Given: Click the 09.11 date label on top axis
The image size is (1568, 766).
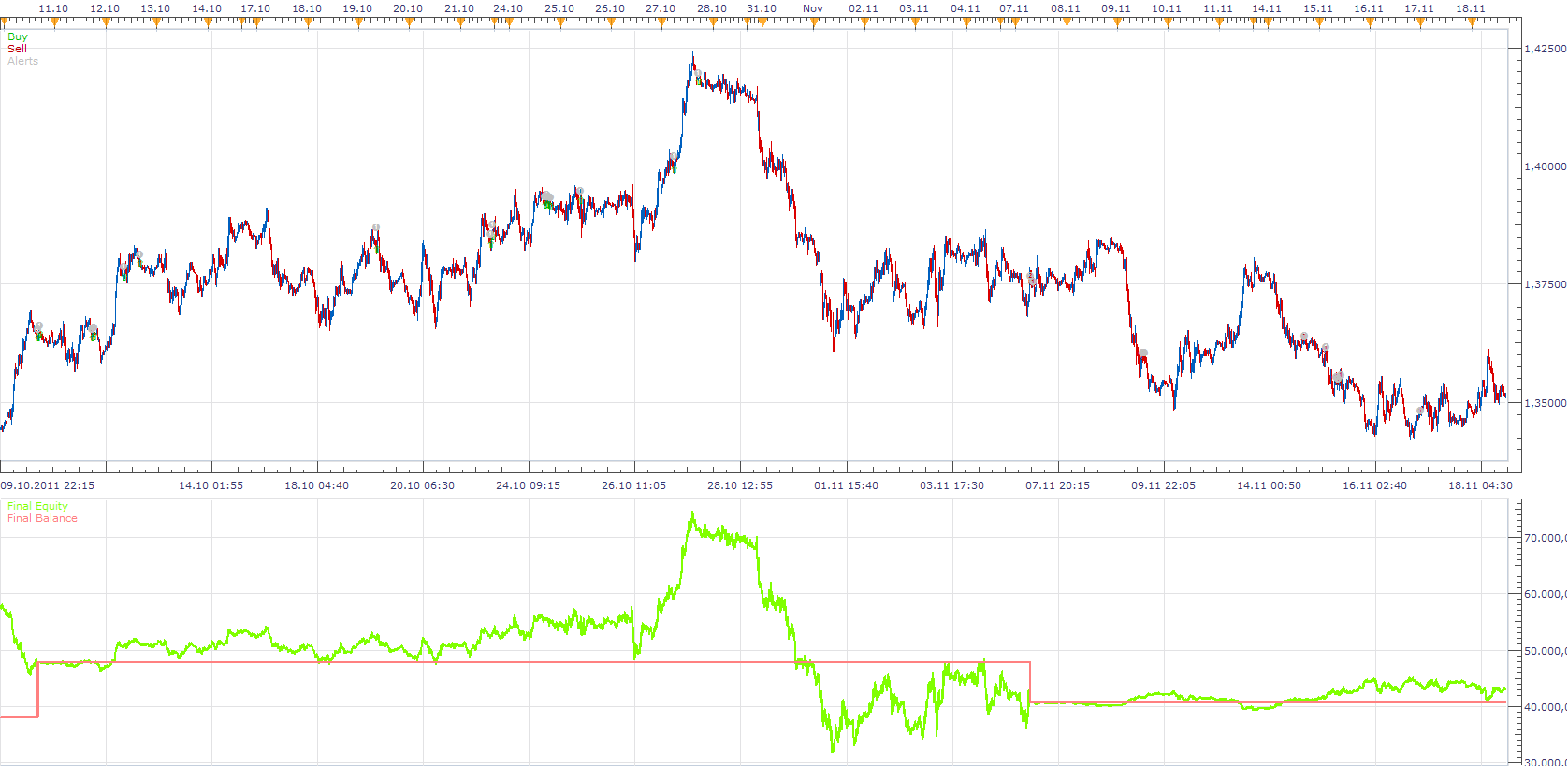Looking at the screenshot, I should tap(1116, 8).
